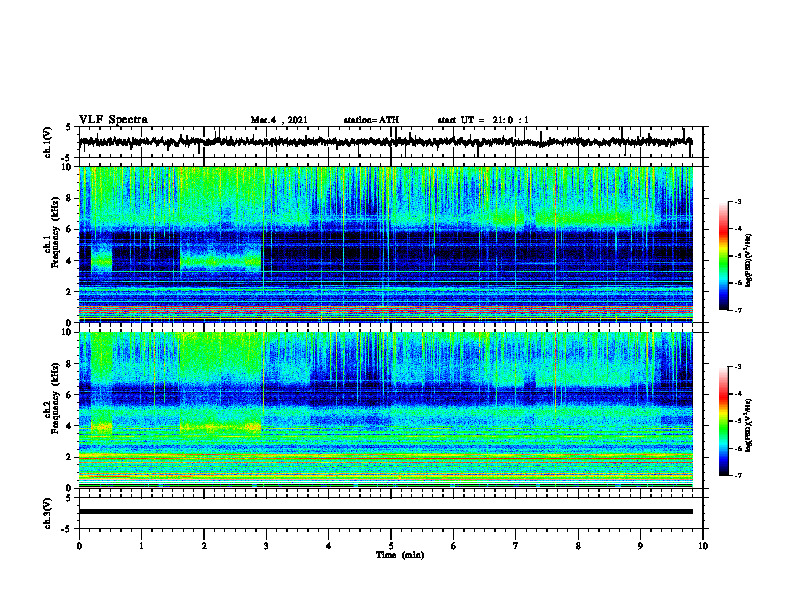The height and width of the screenshot is (612, 792).
Task: Click the "-5" tick on ch.3(V) axis
Action: tap(66, 529)
